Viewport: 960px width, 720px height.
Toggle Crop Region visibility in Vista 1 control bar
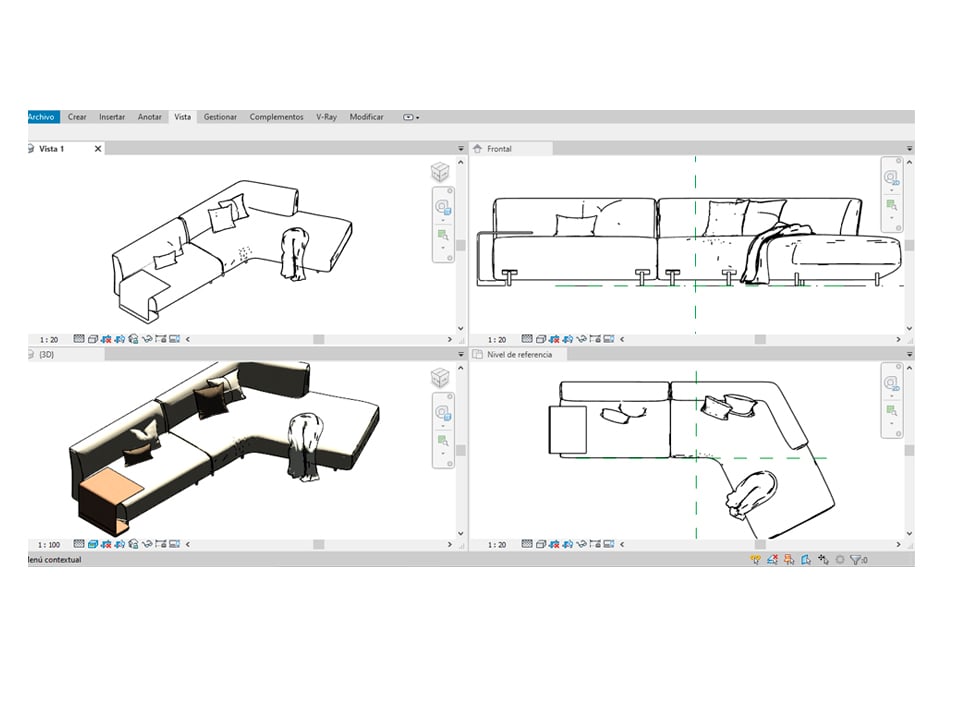pos(161,339)
